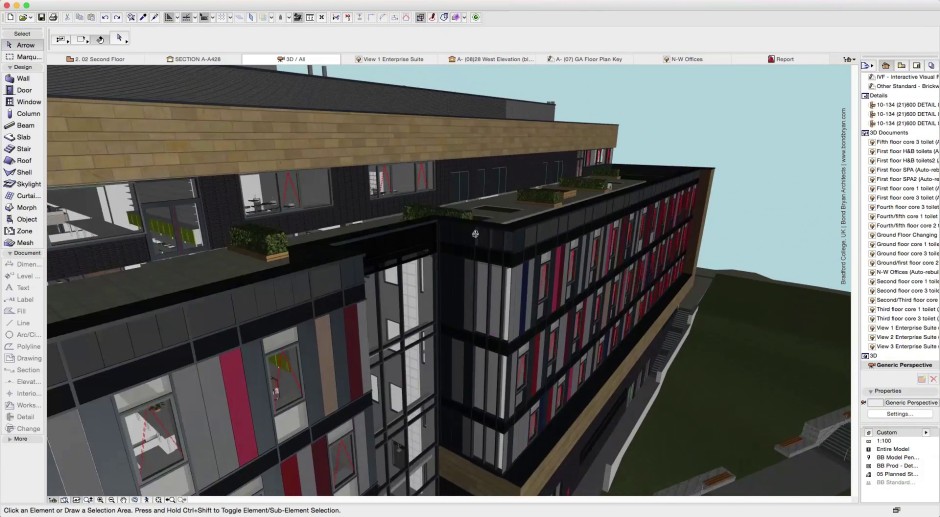
Task: Switch to the SECTION A-A428 tab
Action: tap(194, 59)
